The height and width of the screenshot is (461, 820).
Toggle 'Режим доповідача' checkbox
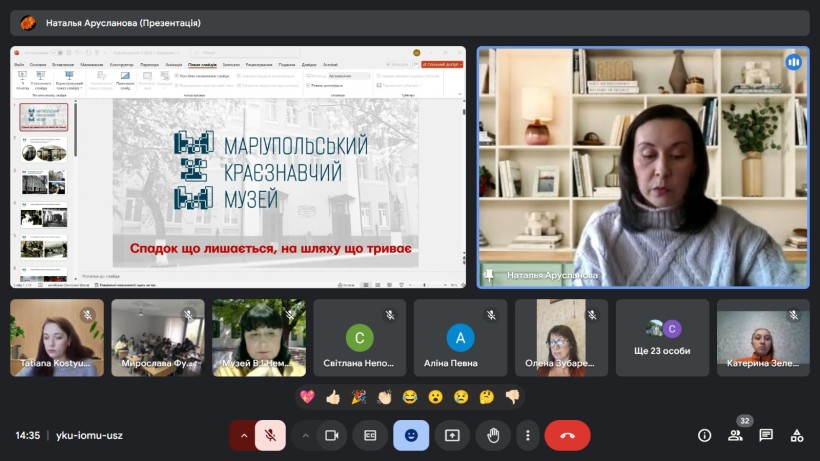[x=309, y=85]
